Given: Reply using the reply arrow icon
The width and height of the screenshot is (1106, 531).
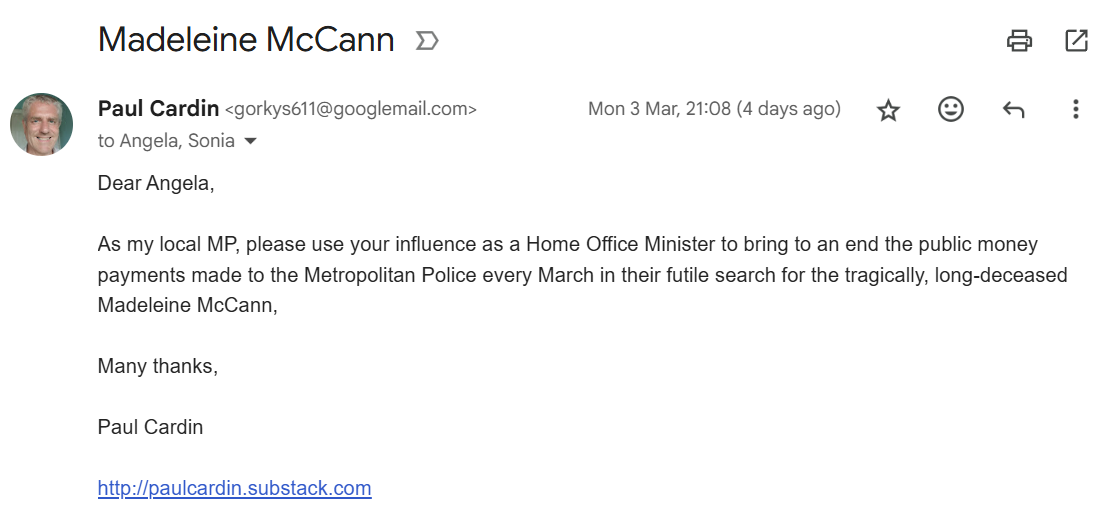Looking at the screenshot, I should [1013, 109].
